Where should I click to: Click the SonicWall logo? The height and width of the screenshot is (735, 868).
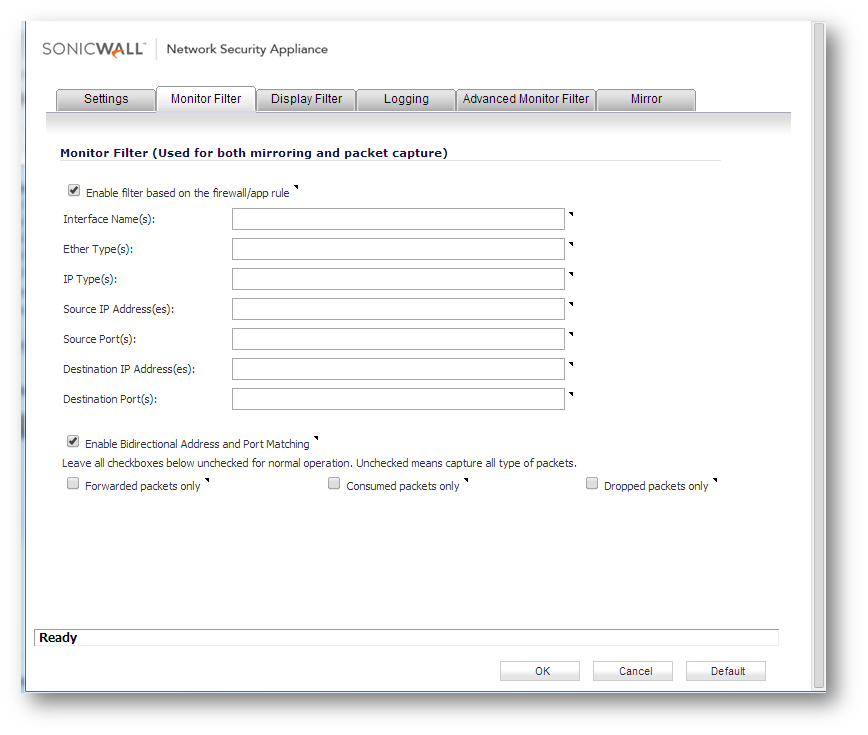(94, 49)
